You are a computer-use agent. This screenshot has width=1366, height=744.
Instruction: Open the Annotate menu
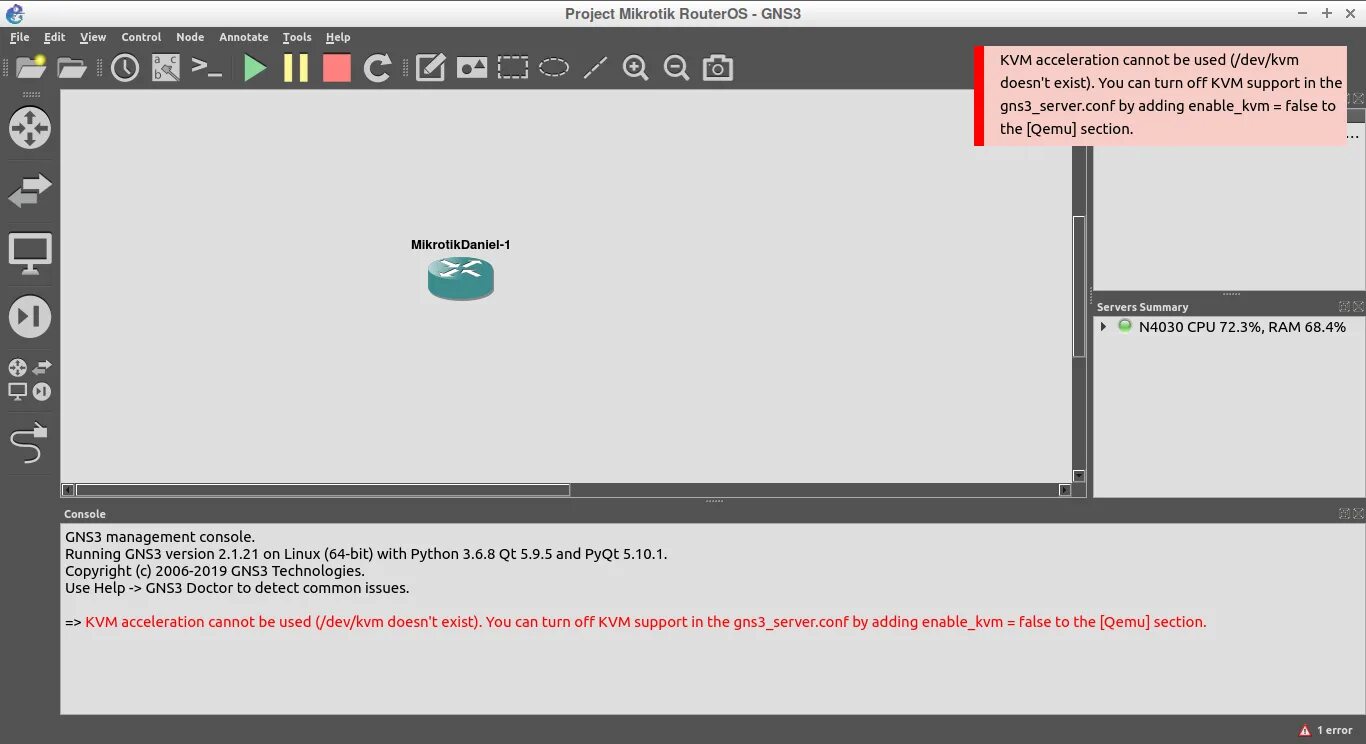(244, 37)
